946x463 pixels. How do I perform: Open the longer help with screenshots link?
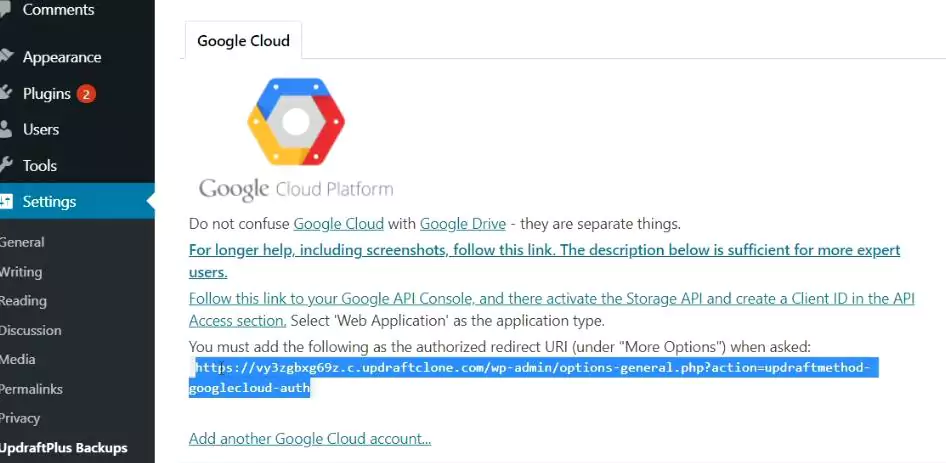pyautogui.click(x=544, y=261)
